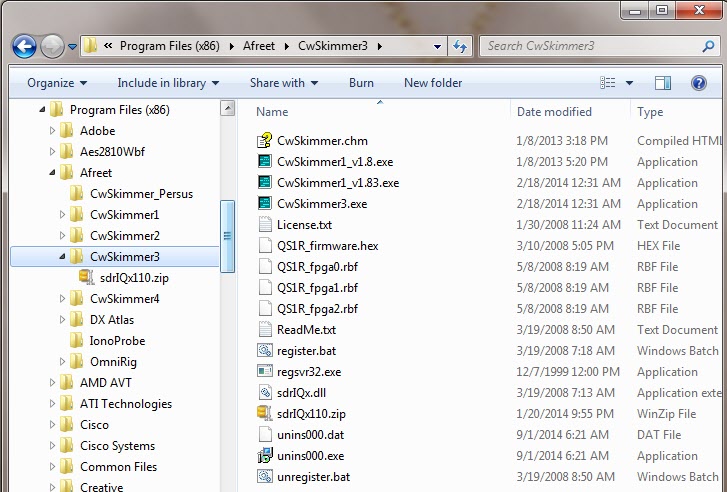727x492 pixels.
Task: Select the CwSkimmer3.exe application icon
Action: (x=265, y=203)
